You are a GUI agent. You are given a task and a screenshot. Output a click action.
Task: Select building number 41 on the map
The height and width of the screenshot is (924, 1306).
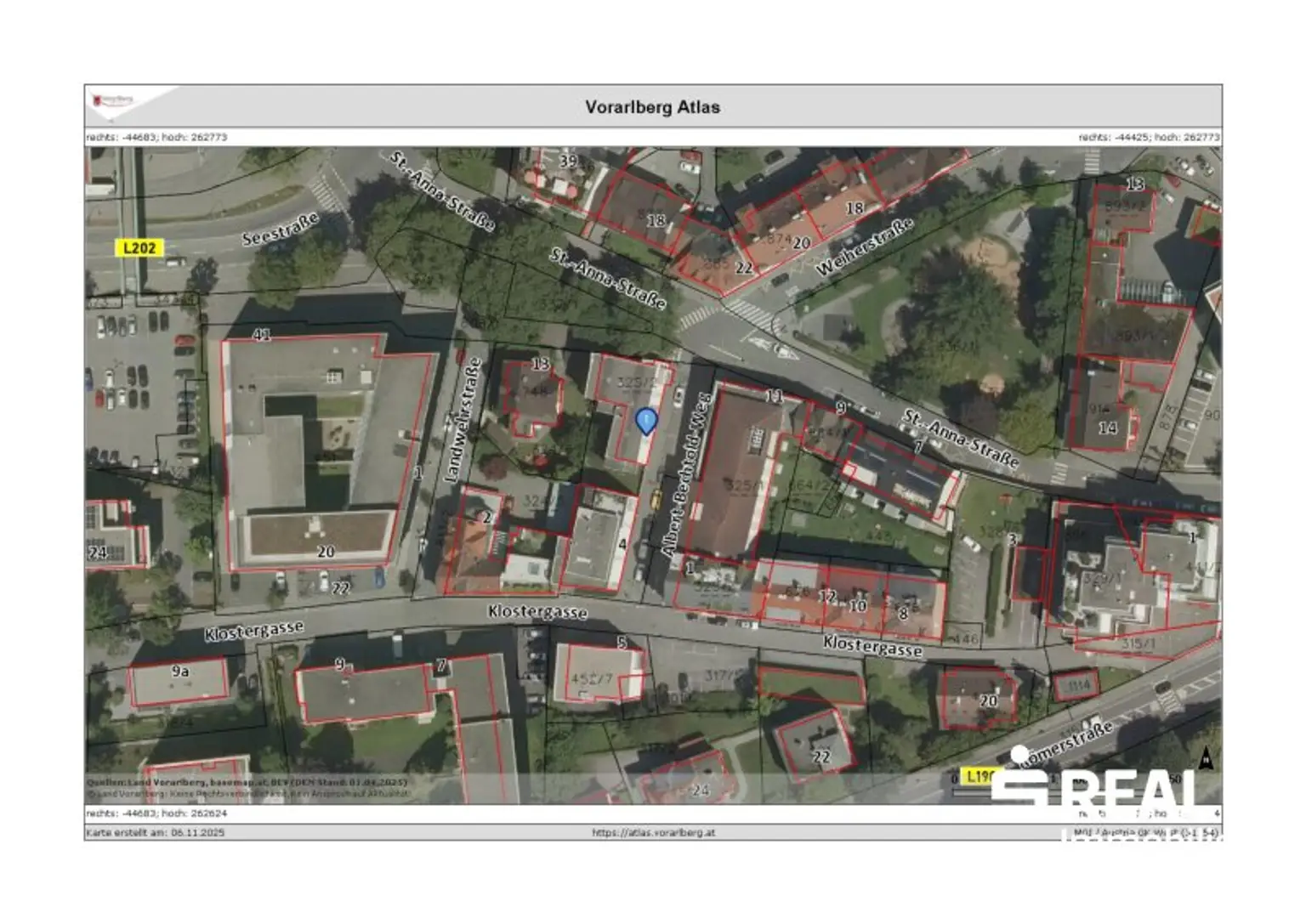(x=261, y=335)
